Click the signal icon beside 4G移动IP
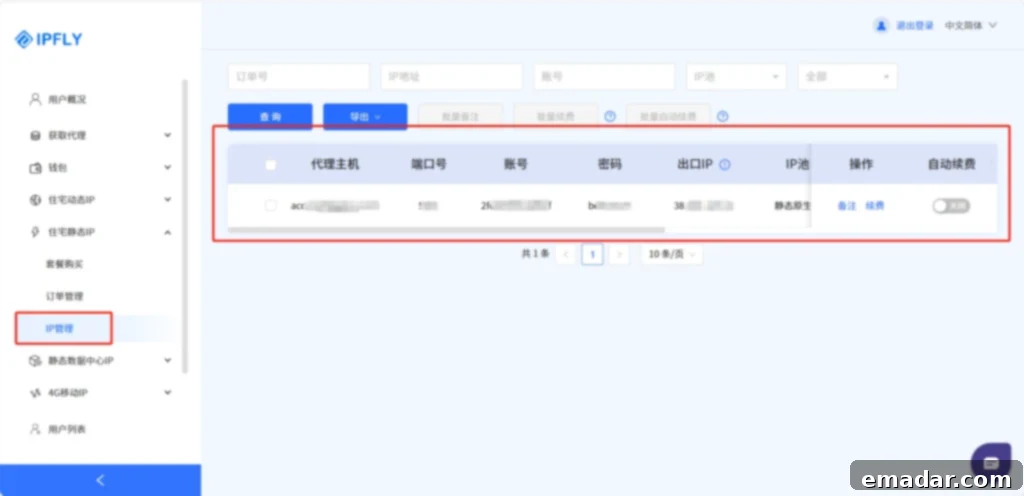The width and height of the screenshot is (1024, 496). tap(35, 393)
